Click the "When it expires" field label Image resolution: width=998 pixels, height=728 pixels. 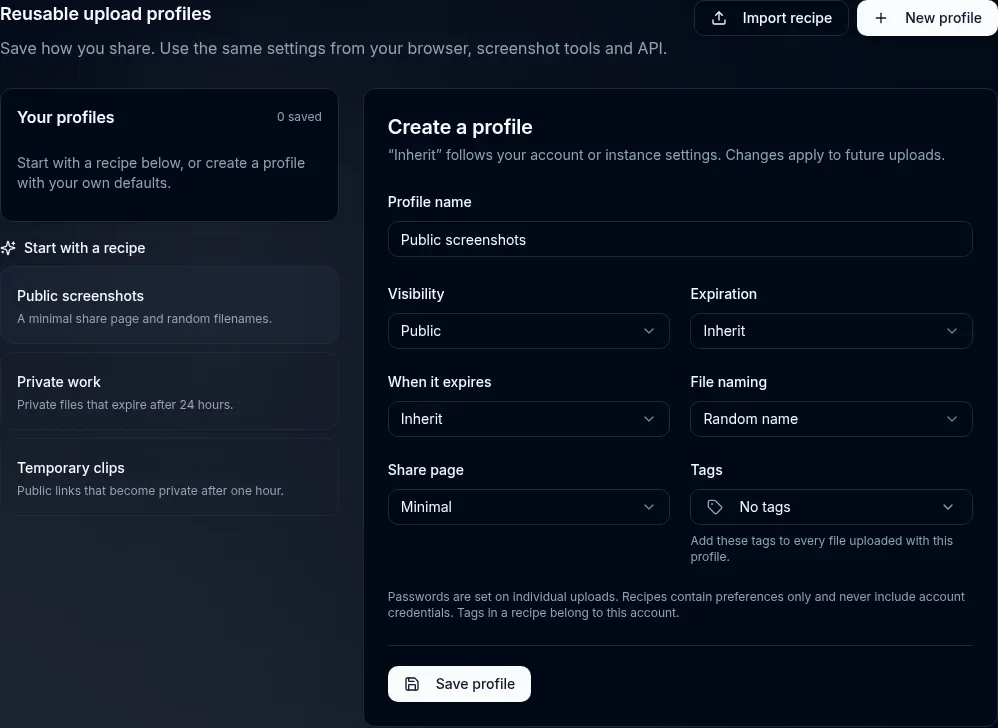tap(439, 382)
